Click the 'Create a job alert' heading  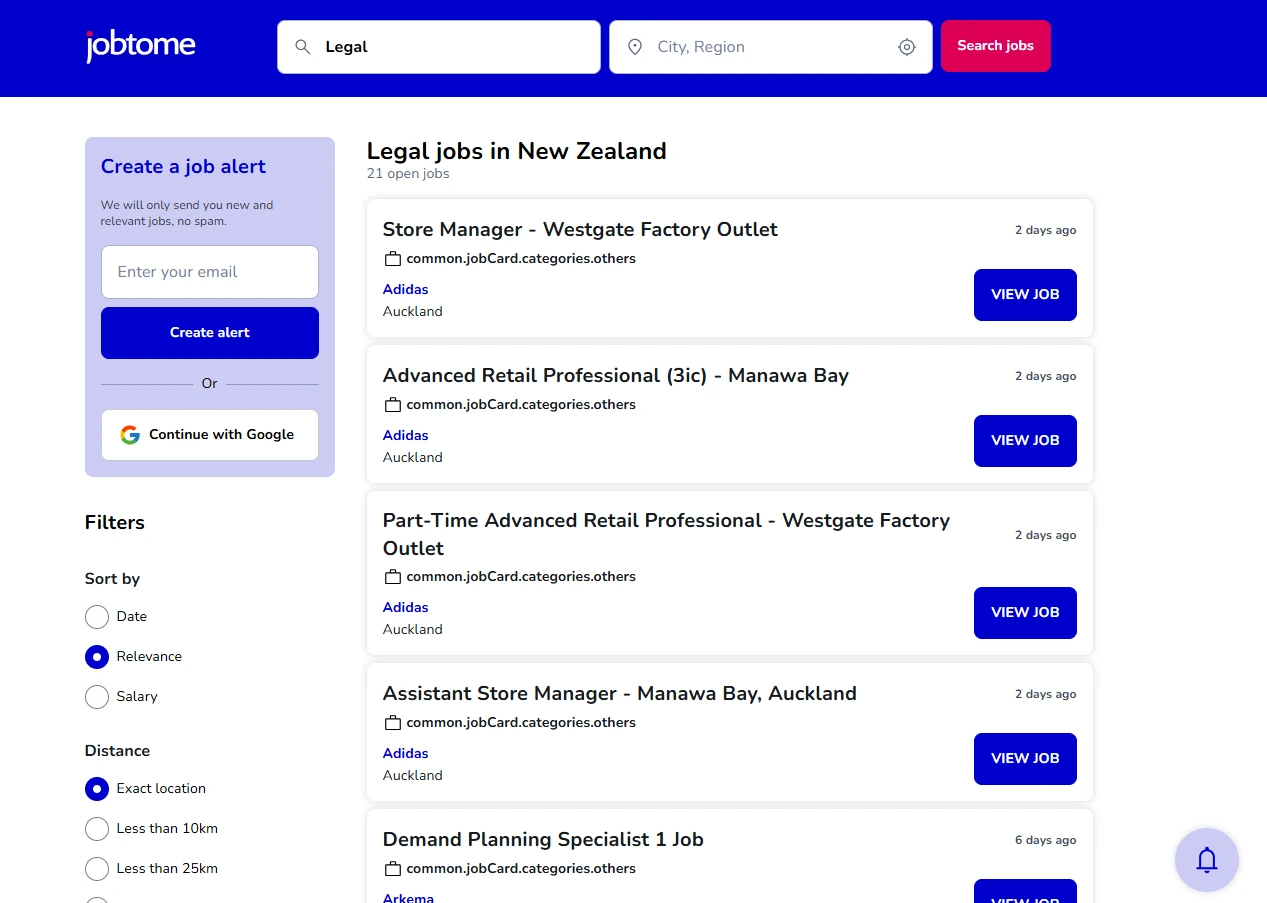tap(183, 167)
